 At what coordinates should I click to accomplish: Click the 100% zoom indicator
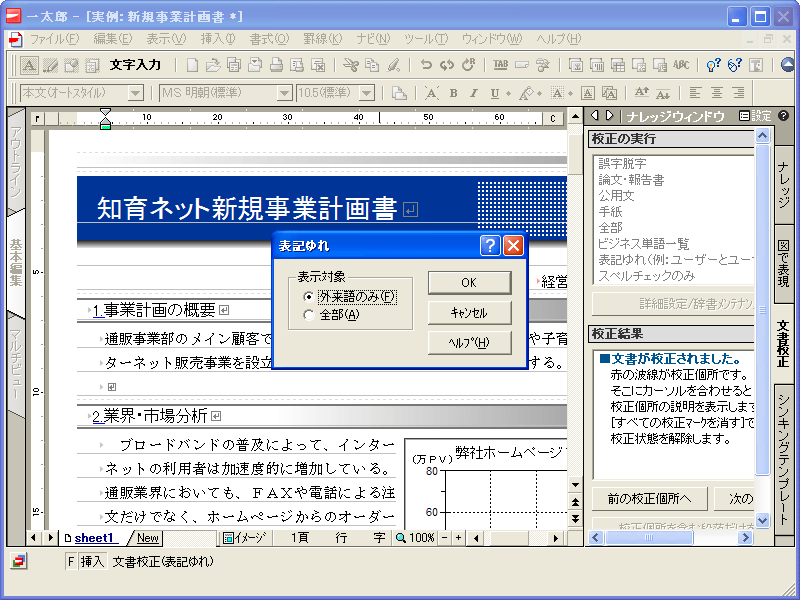coord(415,538)
